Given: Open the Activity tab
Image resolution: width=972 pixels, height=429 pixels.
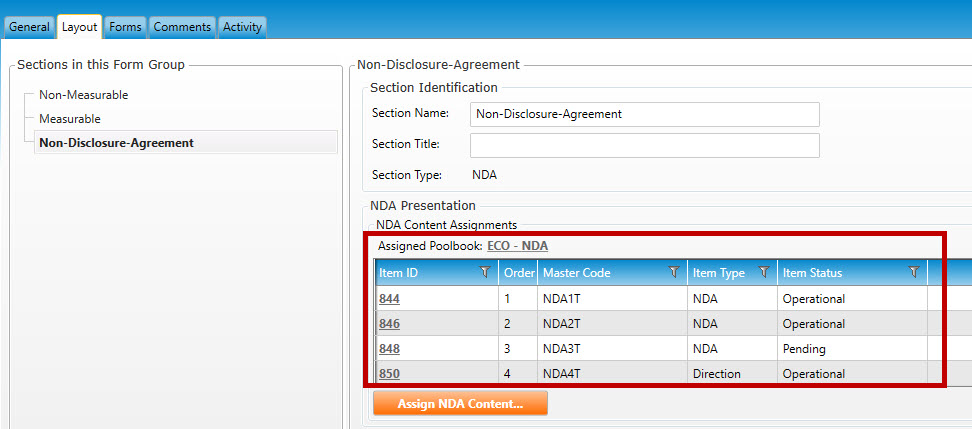Looking at the screenshot, I should 242,27.
